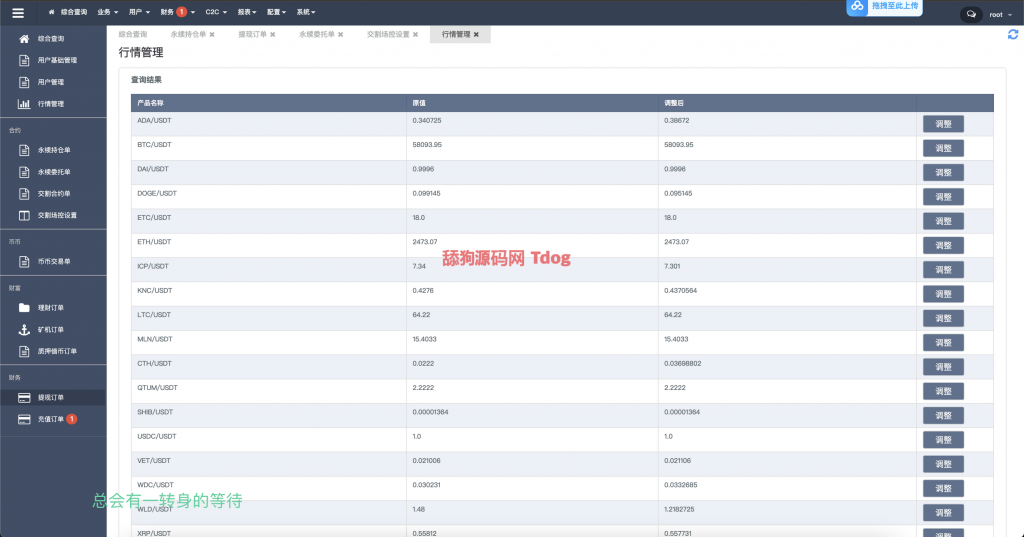Open 行情管理 chart icon in sidebar
Screen dimensions: 1024x537
click(24, 104)
